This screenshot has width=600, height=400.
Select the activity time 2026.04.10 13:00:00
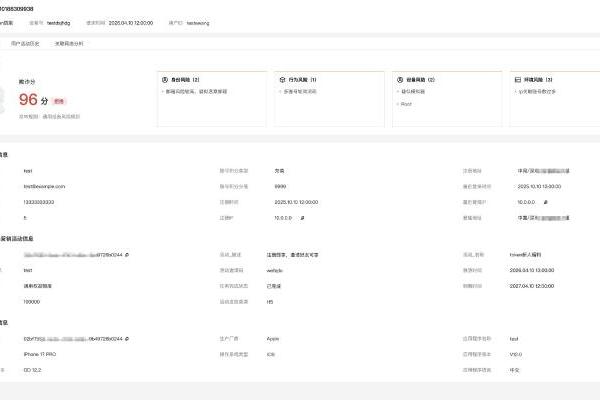[x=532, y=270]
